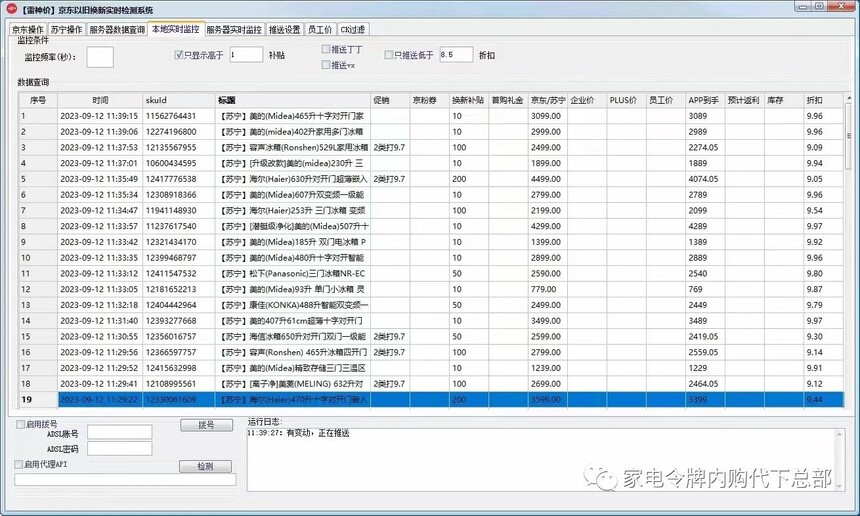This screenshot has width=860, height=516.
Task: Click the app logo icon in title bar
Action: click(12, 9)
